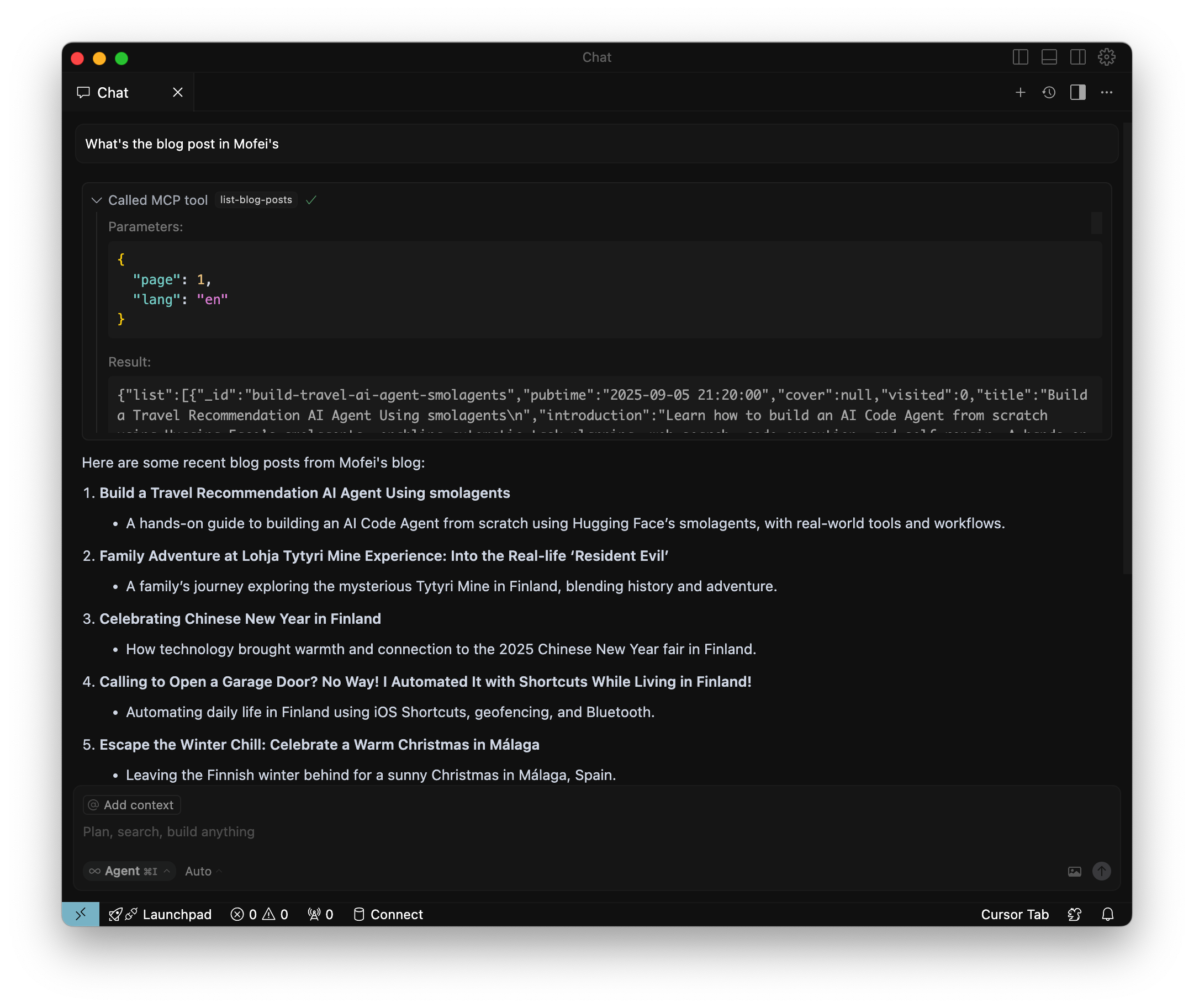Click the 'Parameters:' label
1194x1008 pixels.
point(146,227)
